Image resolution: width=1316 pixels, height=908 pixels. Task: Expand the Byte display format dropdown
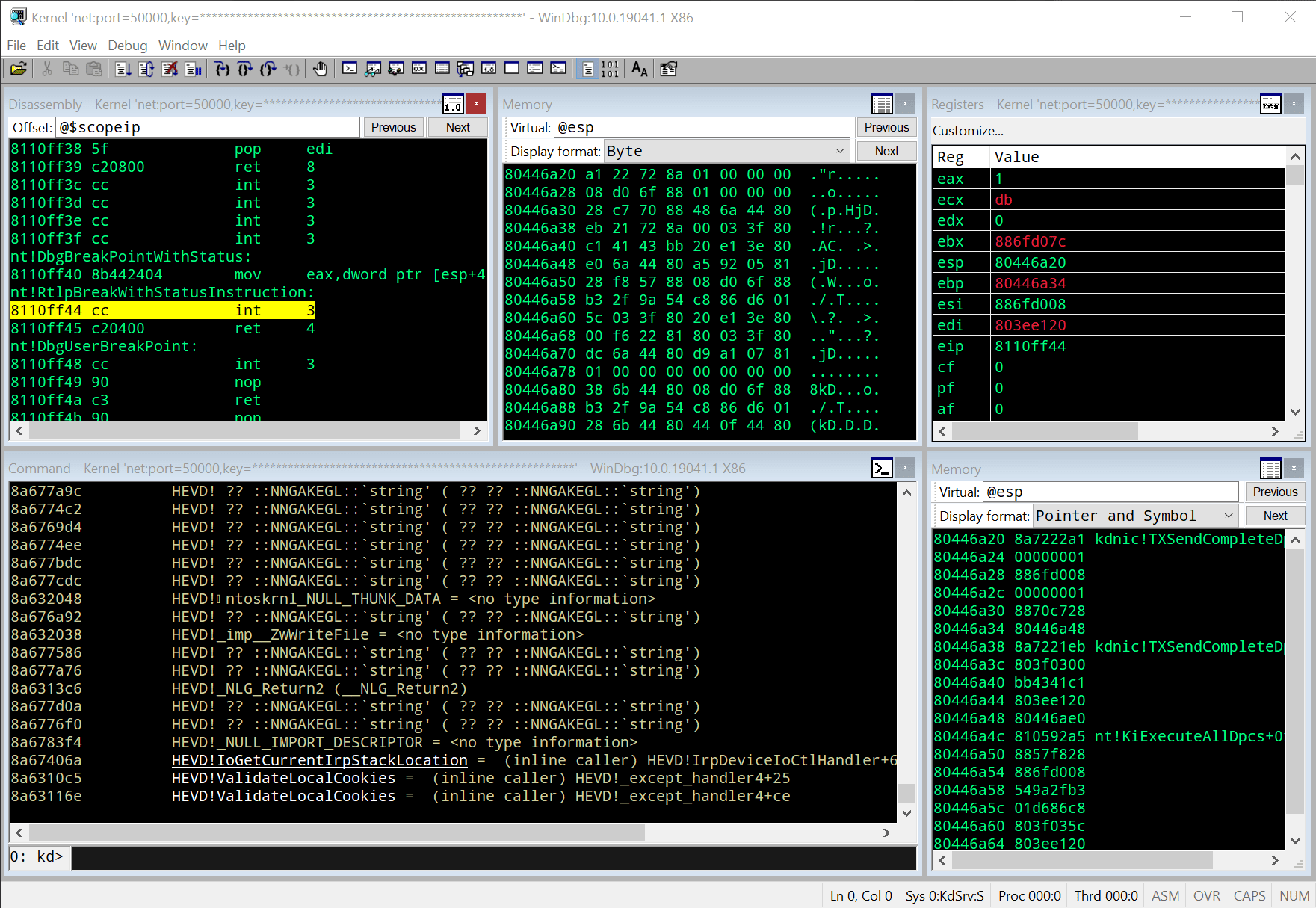click(840, 151)
